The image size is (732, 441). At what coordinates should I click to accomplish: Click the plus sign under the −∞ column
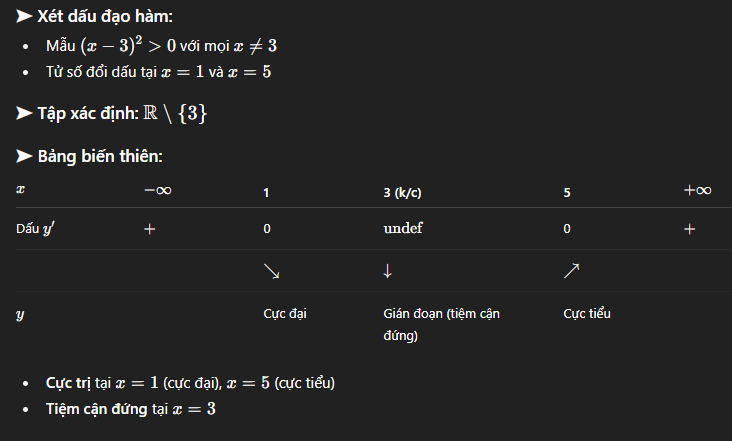tap(150, 229)
